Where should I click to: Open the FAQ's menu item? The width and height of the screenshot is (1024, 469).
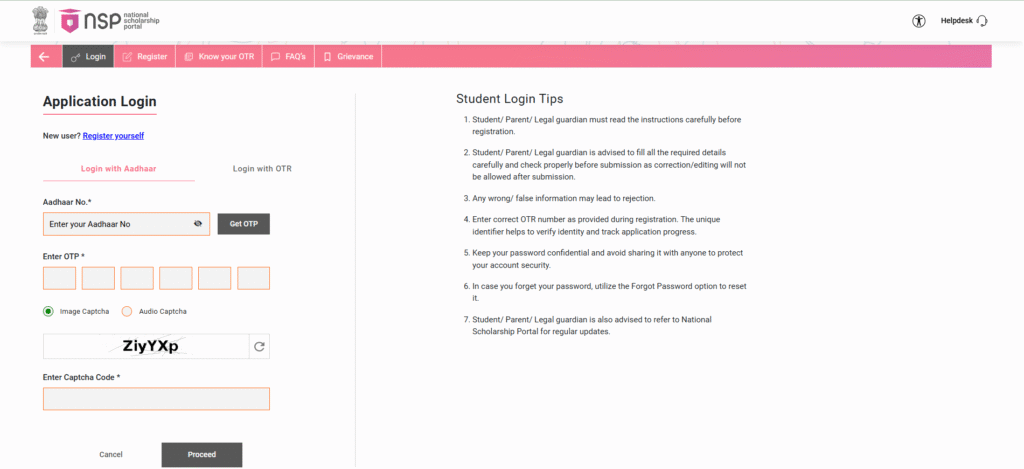[x=288, y=57]
